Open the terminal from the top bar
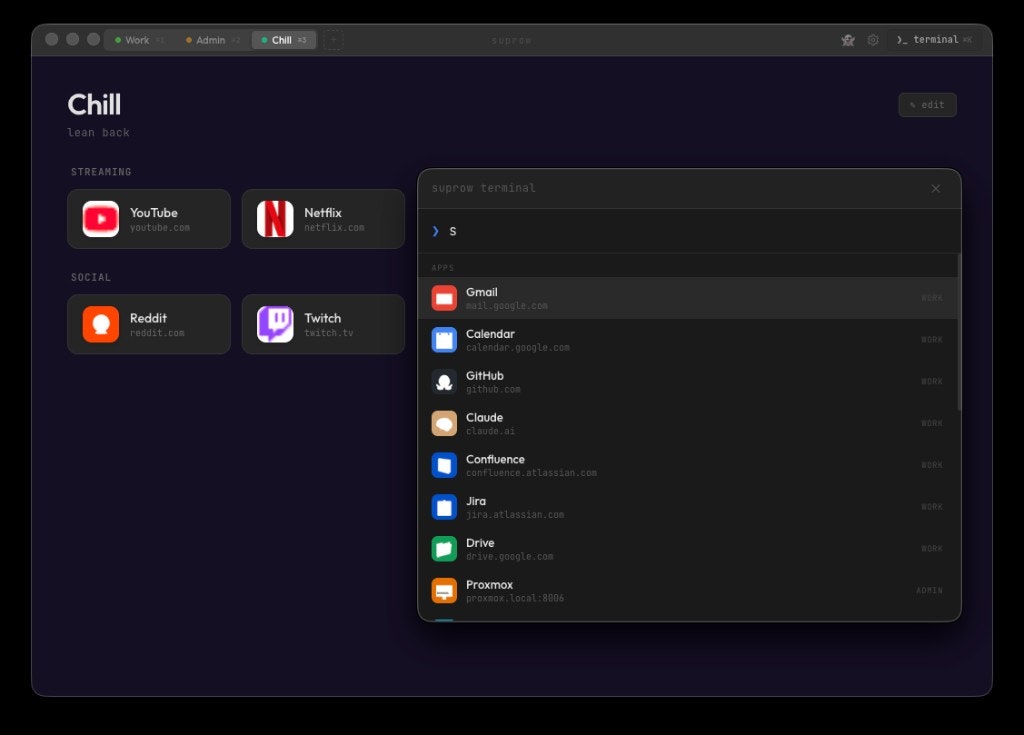The width and height of the screenshot is (1024, 735). tap(934, 40)
